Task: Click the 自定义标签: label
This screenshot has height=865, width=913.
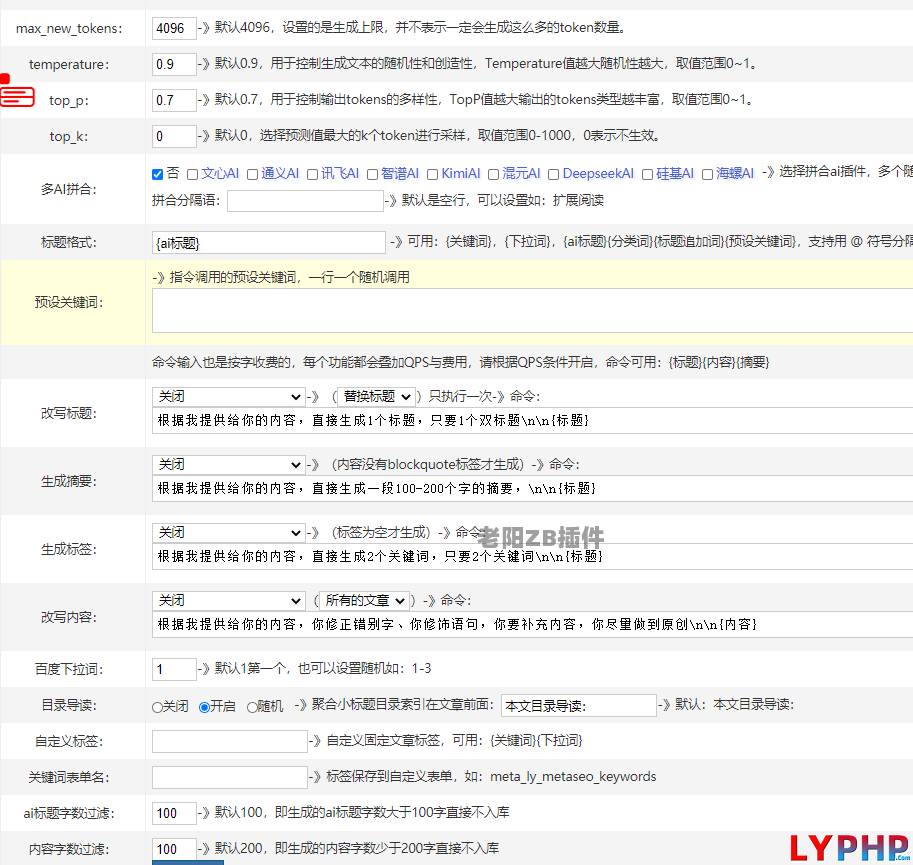Action: 69,742
